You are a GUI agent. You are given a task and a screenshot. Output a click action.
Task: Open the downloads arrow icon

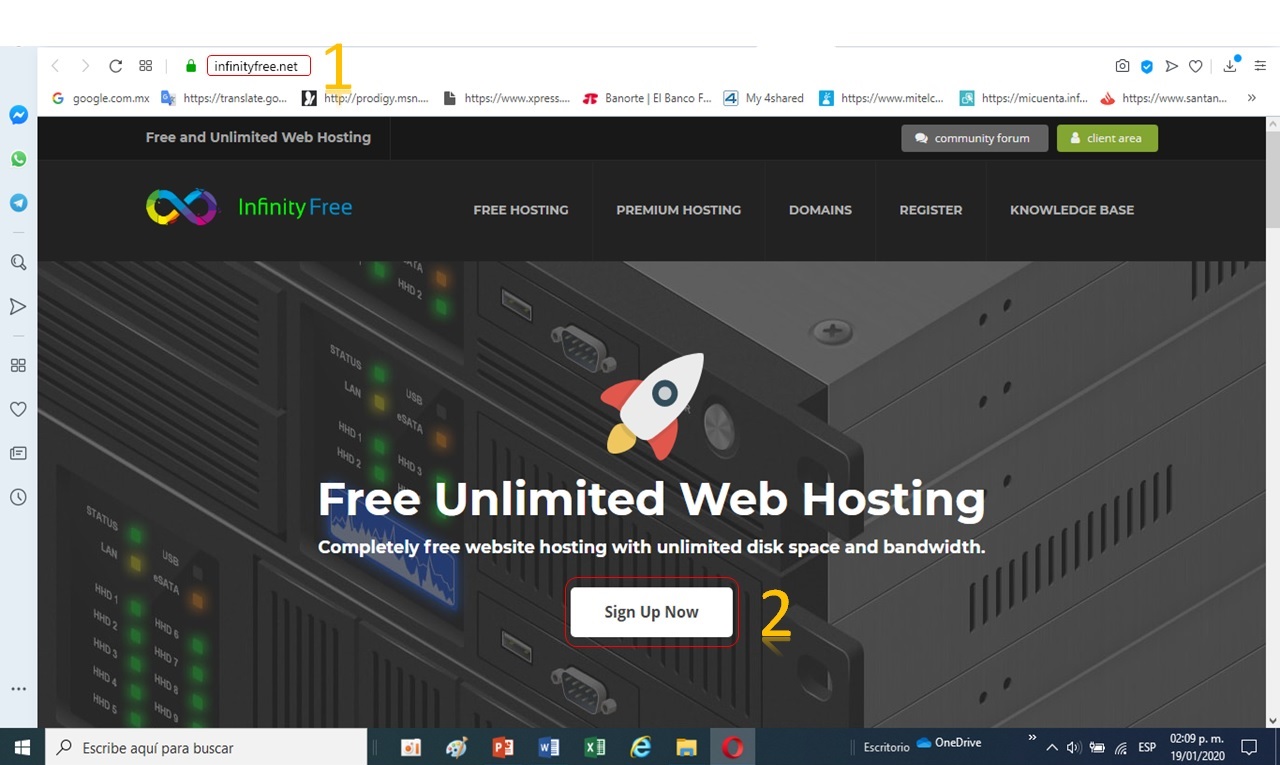pos(1230,66)
